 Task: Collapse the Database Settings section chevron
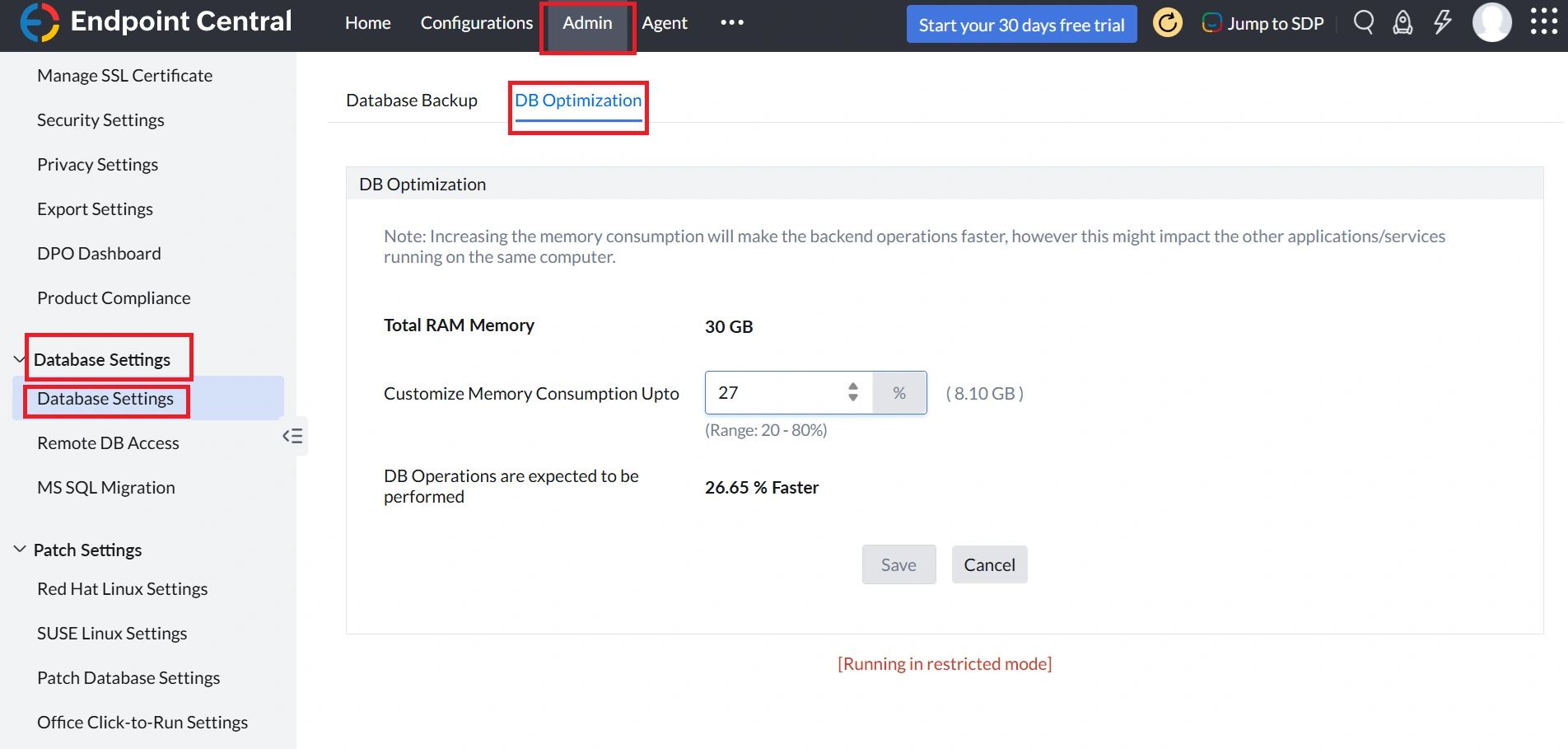tap(20, 359)
